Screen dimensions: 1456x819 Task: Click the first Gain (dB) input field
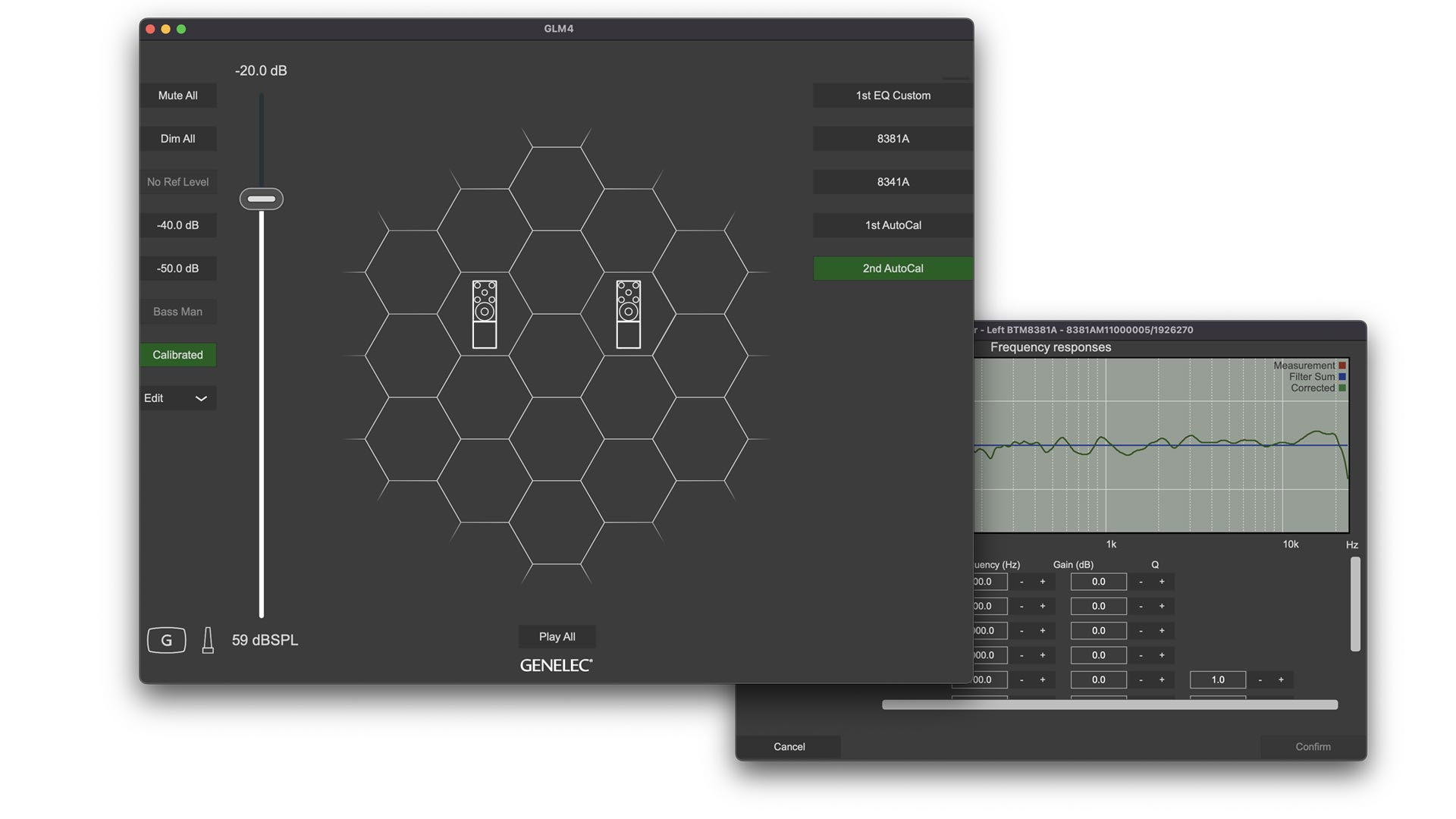click(1098, 582)
